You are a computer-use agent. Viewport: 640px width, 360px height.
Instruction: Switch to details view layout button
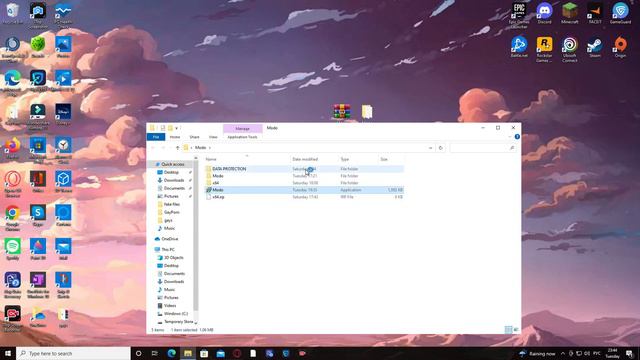coord(508,329)
